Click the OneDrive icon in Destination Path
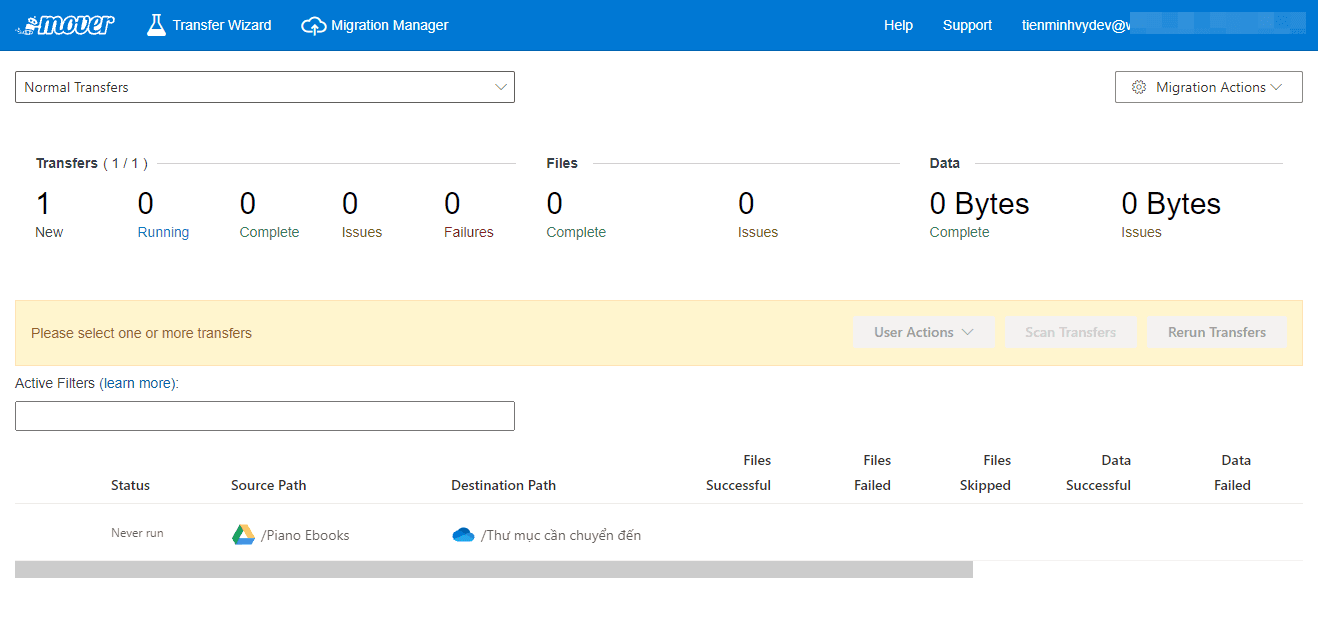Viewport: 1318px width, 628px height. tap(463, 535)
